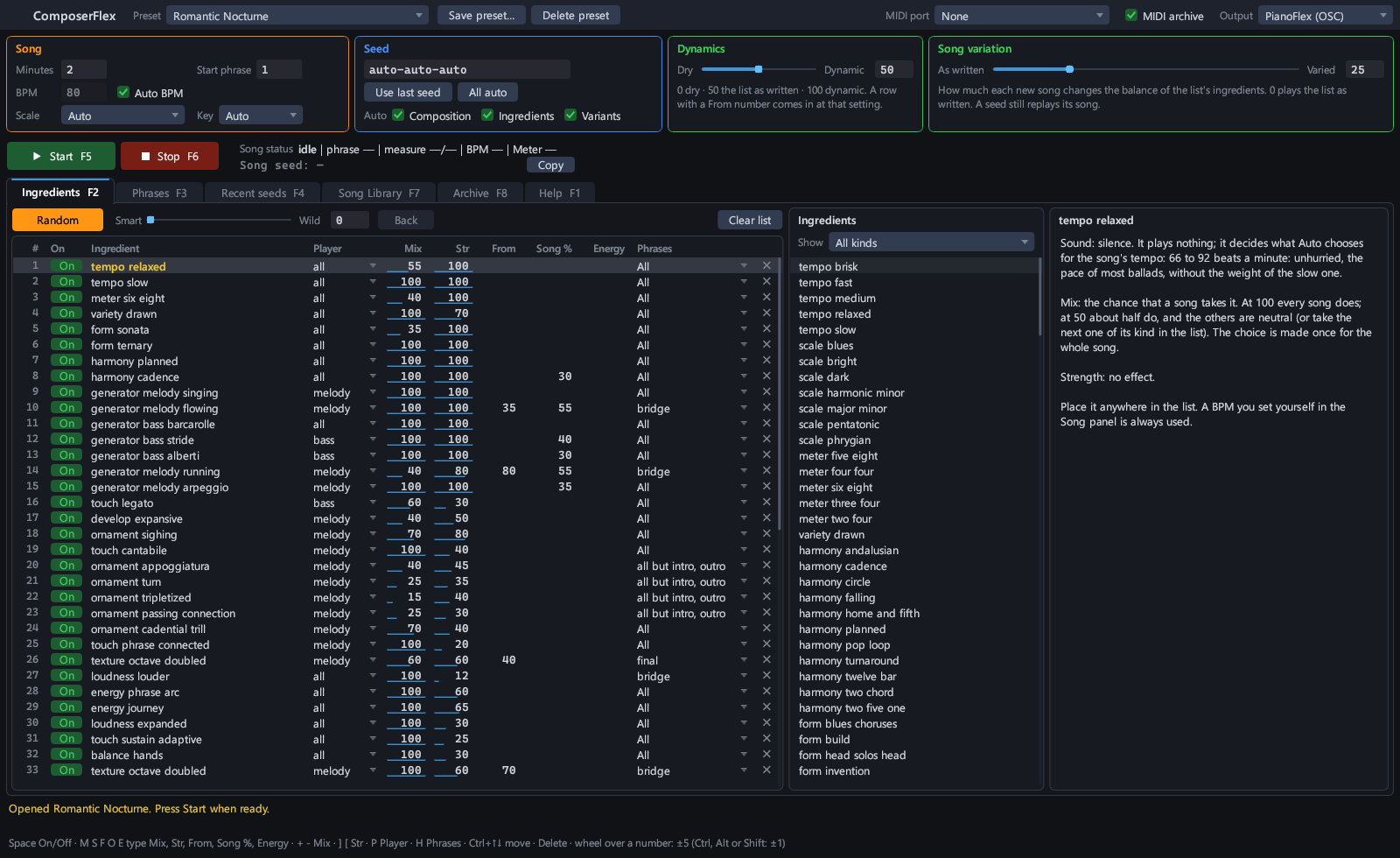Screen dimensions: 1400x858
Task: Open the Archive F8 tab
Action: [479, 193]
